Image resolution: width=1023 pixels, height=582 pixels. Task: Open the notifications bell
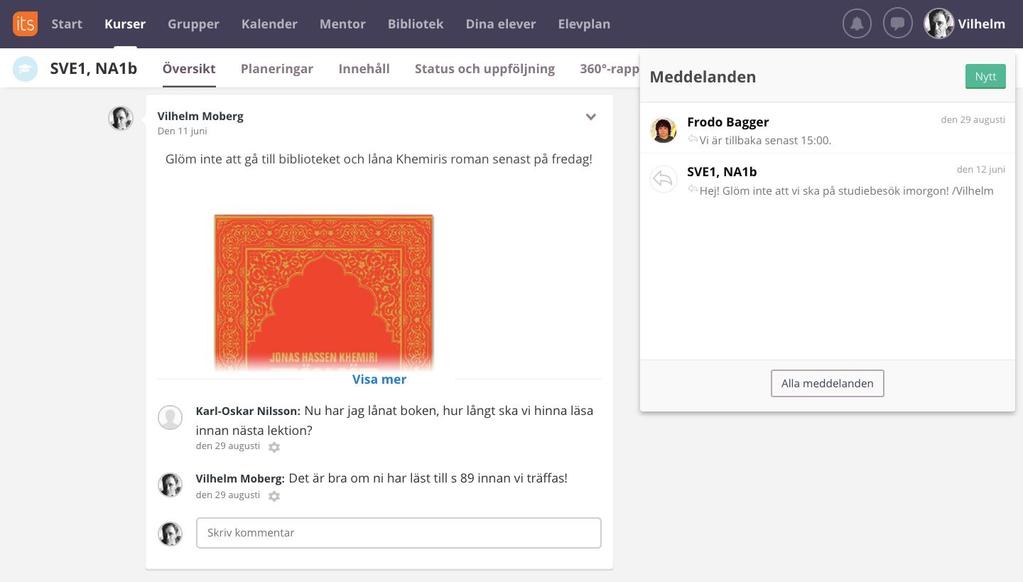tap(857, 24)
